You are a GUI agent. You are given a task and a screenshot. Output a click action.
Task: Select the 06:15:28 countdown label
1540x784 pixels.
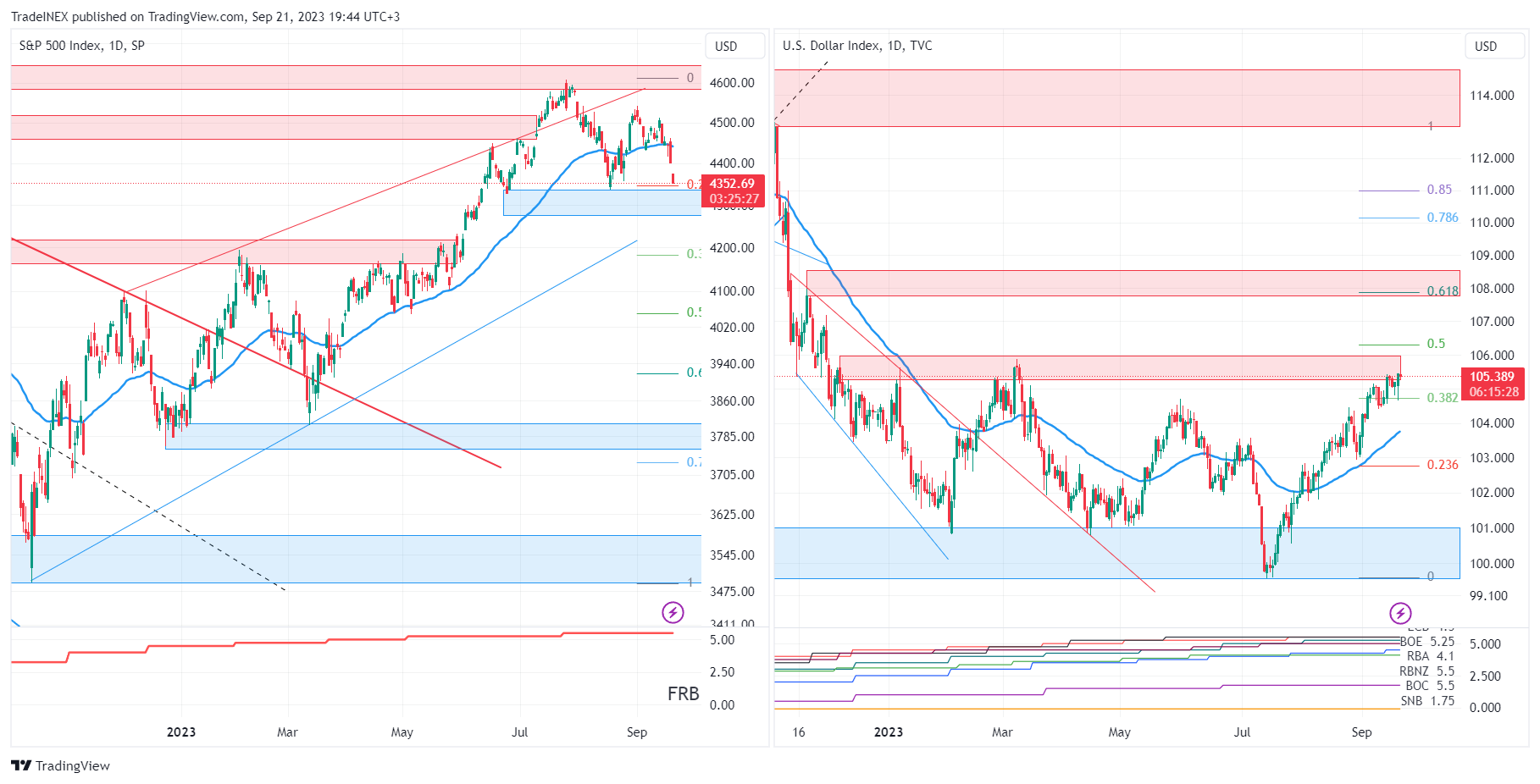[1494, 392]
